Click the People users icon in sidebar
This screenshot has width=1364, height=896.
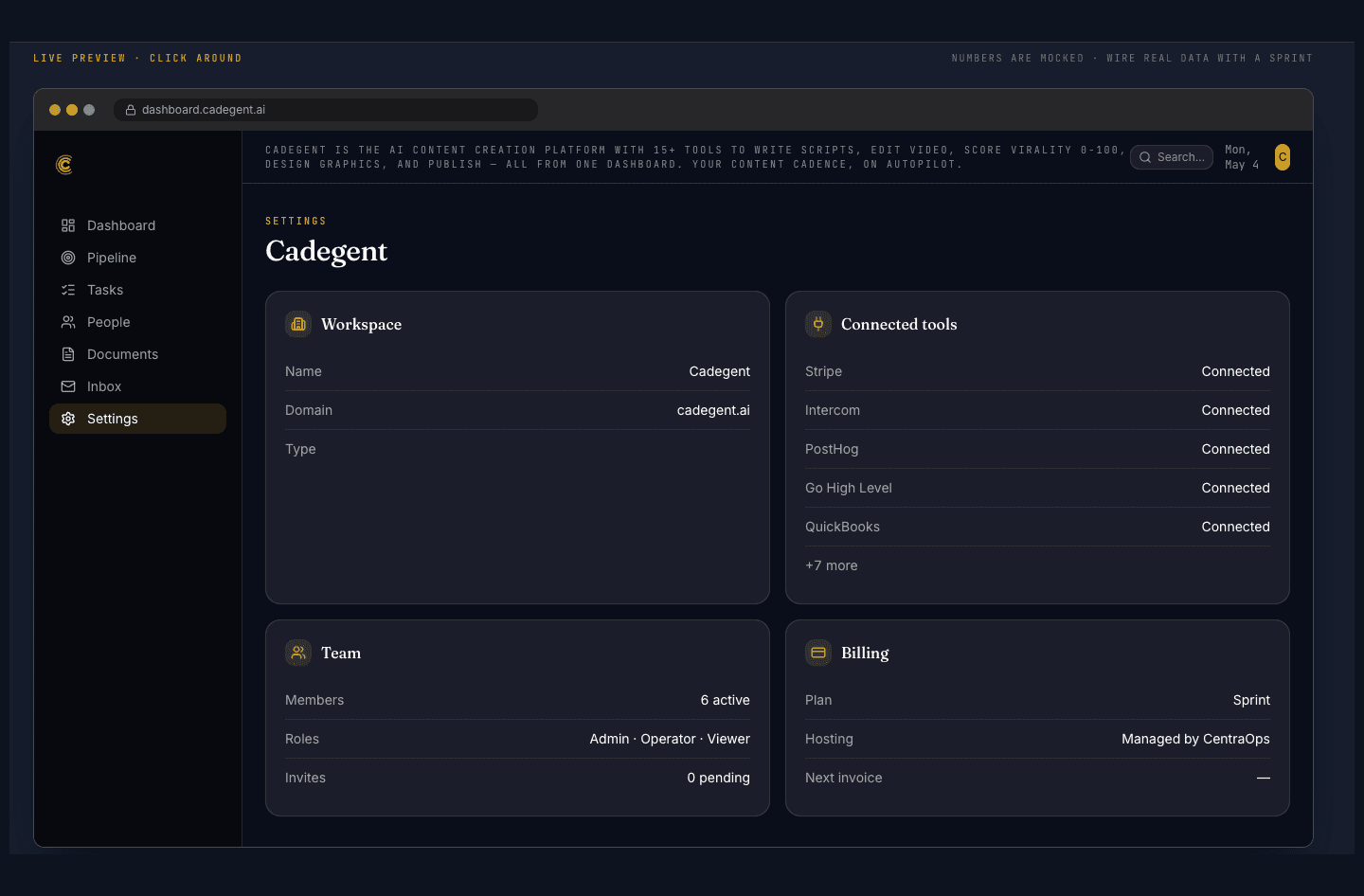pos(68,322)
